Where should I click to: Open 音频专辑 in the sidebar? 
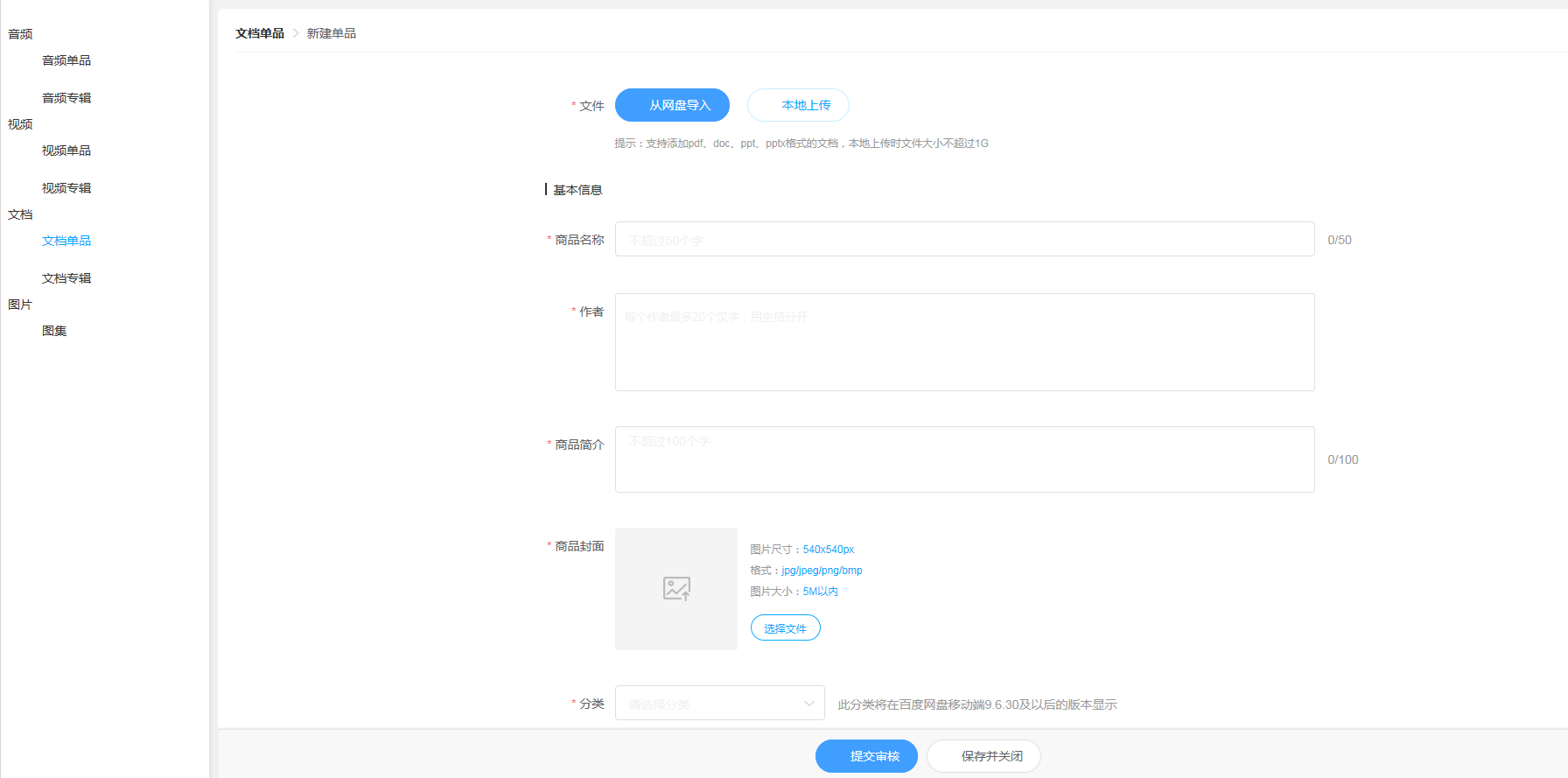pyautogui.click(x=66, y=98)
